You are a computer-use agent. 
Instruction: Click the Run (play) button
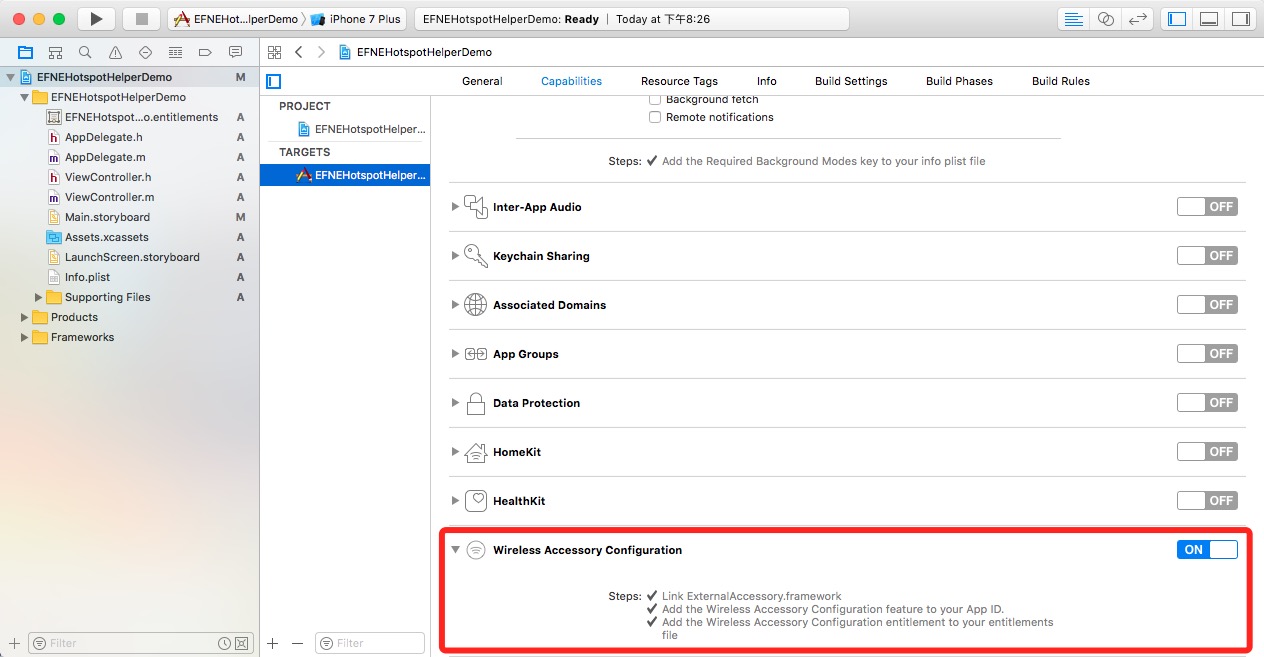pos(96,19)
